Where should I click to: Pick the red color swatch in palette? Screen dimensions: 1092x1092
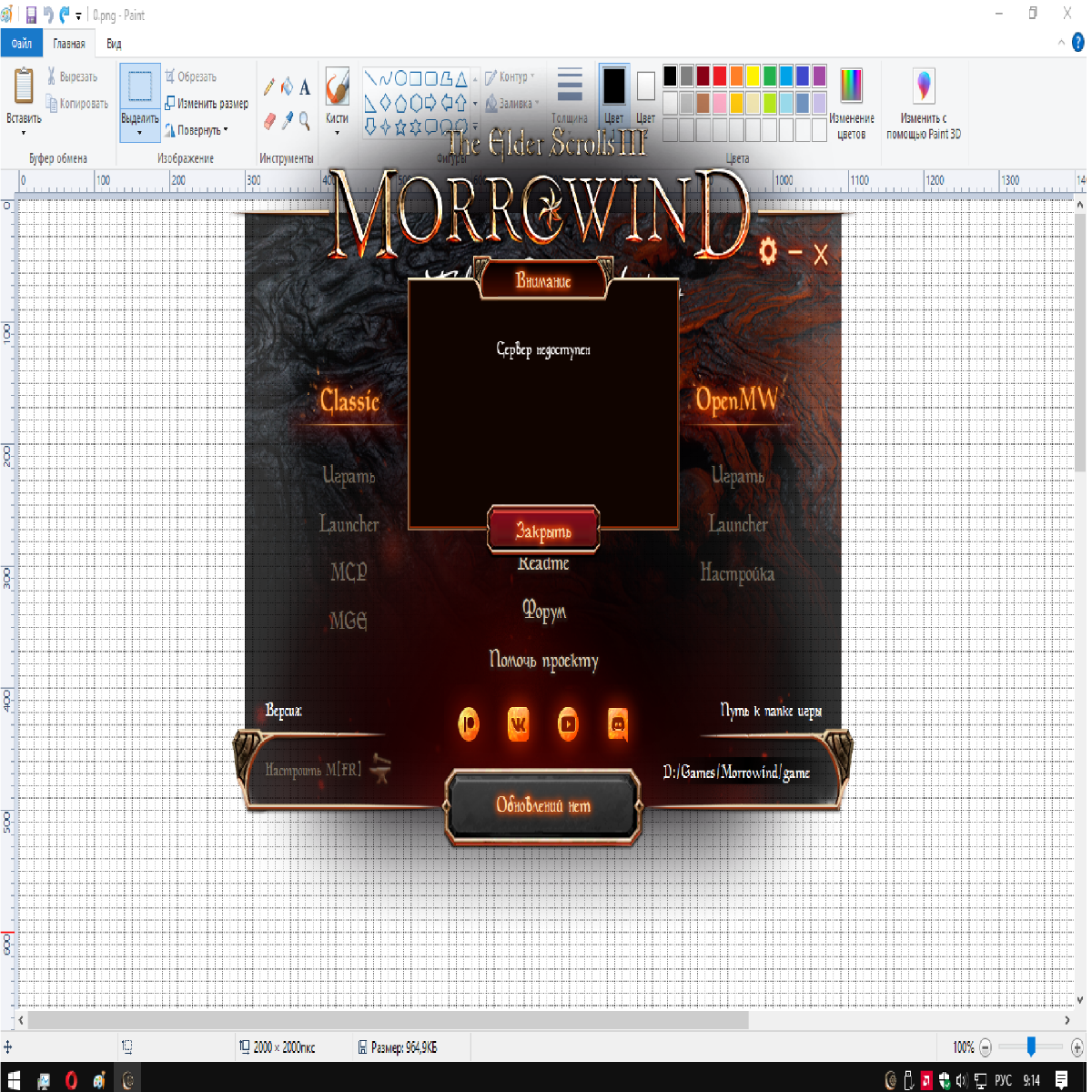720,76
